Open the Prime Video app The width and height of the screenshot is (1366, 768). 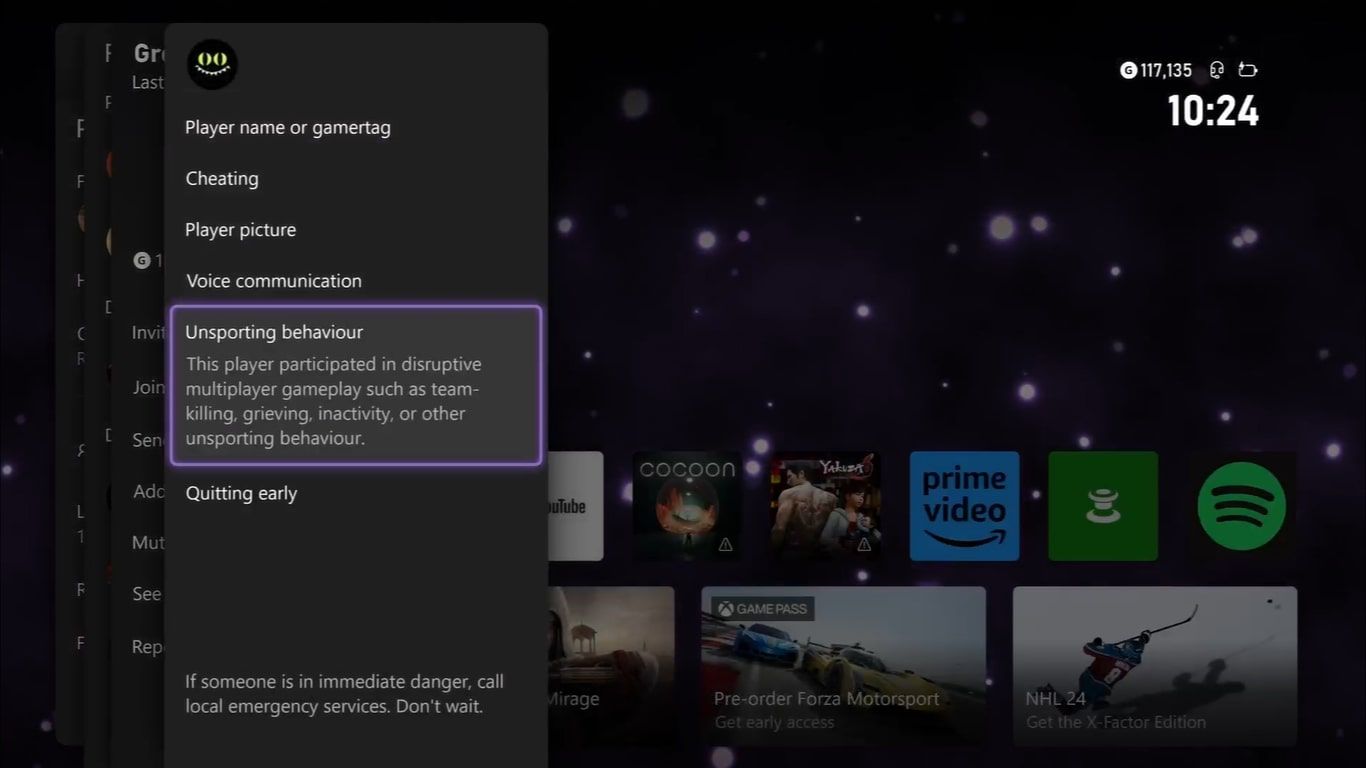965,506
